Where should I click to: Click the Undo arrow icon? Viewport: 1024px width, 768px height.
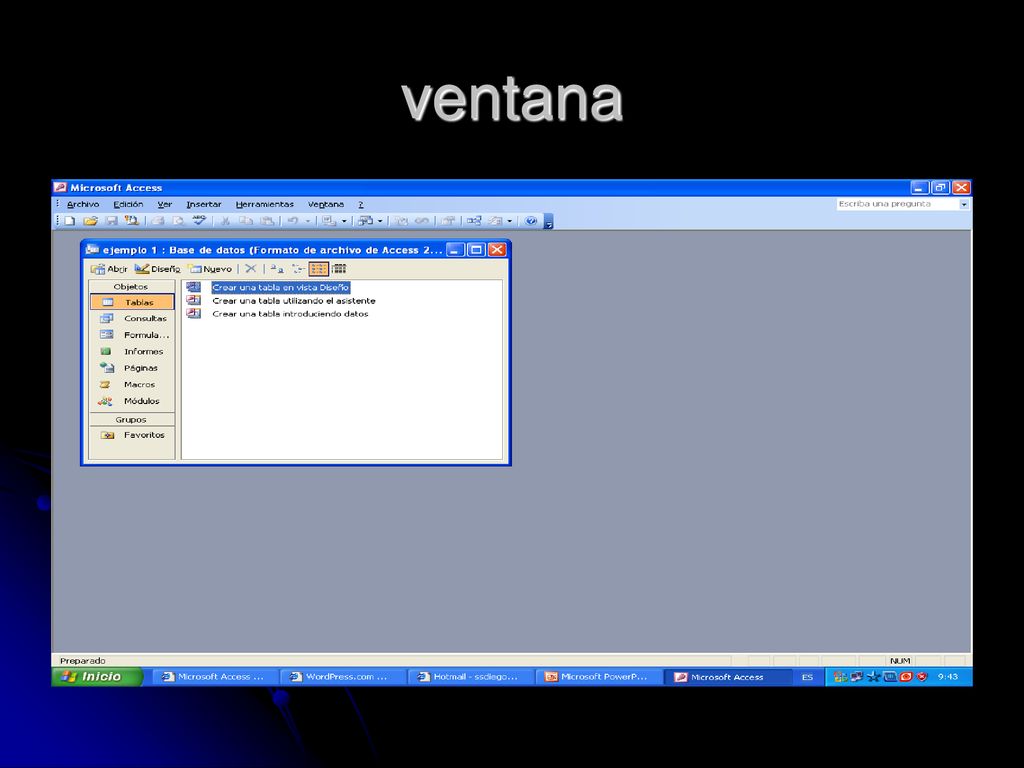pos(293,221)
